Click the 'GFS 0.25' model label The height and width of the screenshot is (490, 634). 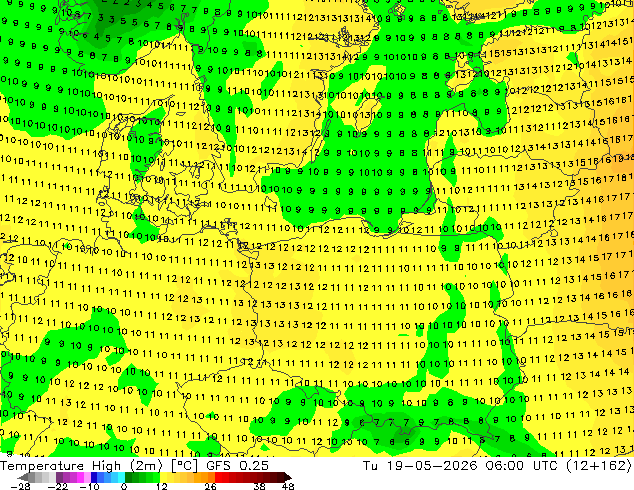237,466
